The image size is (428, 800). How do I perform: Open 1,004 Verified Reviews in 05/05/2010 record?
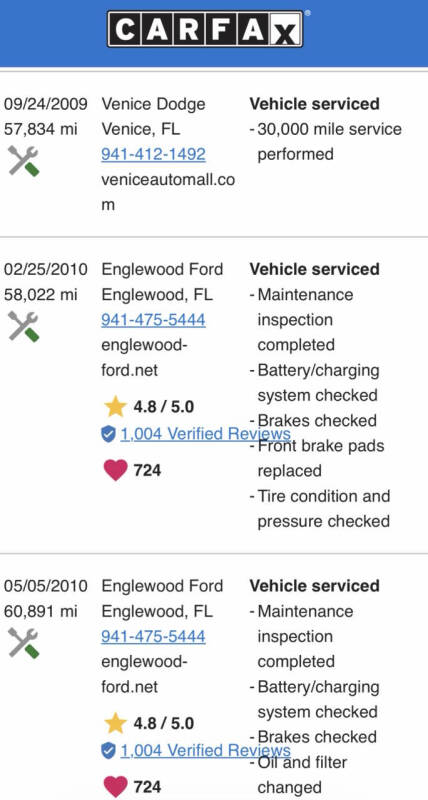pos(206,750)
